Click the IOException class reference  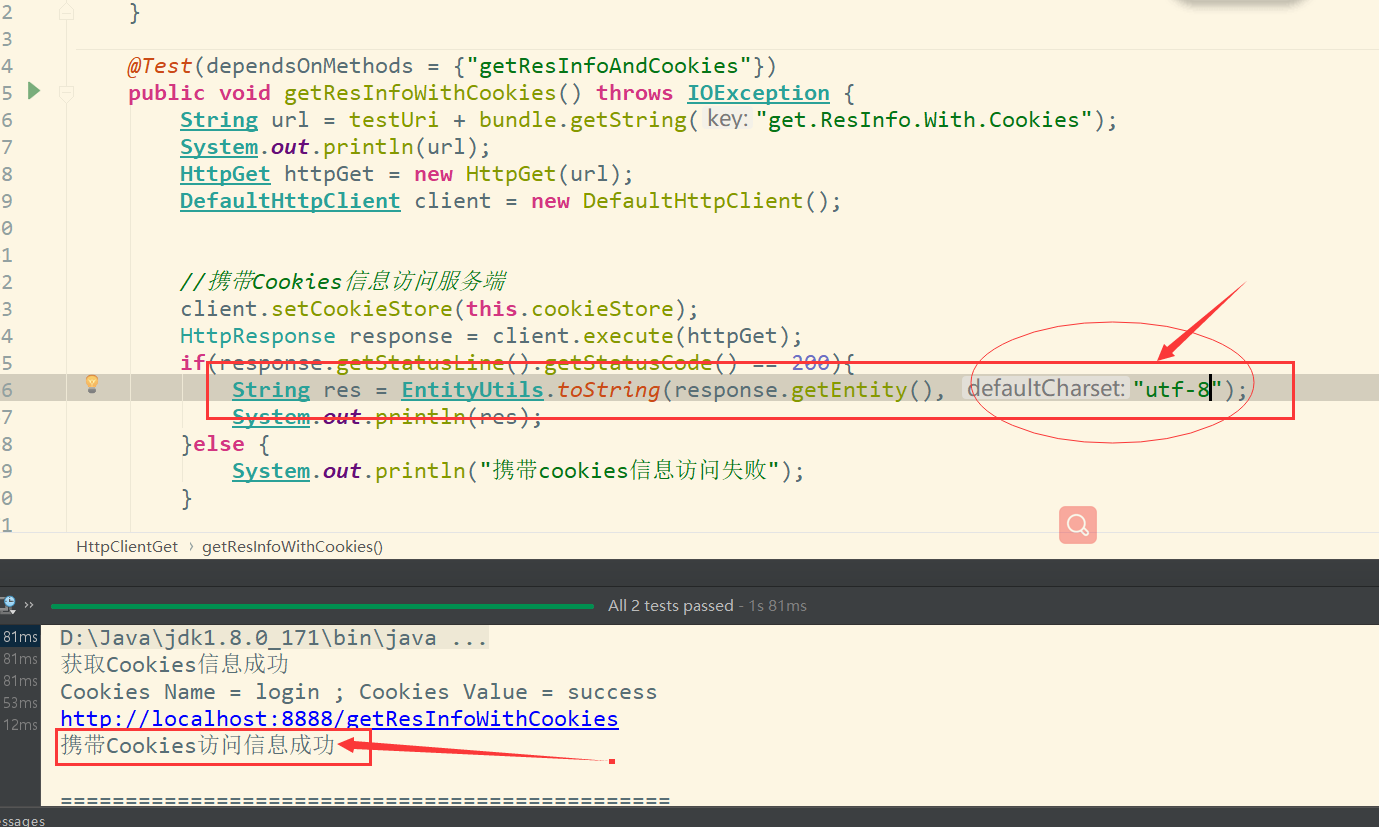758,93
